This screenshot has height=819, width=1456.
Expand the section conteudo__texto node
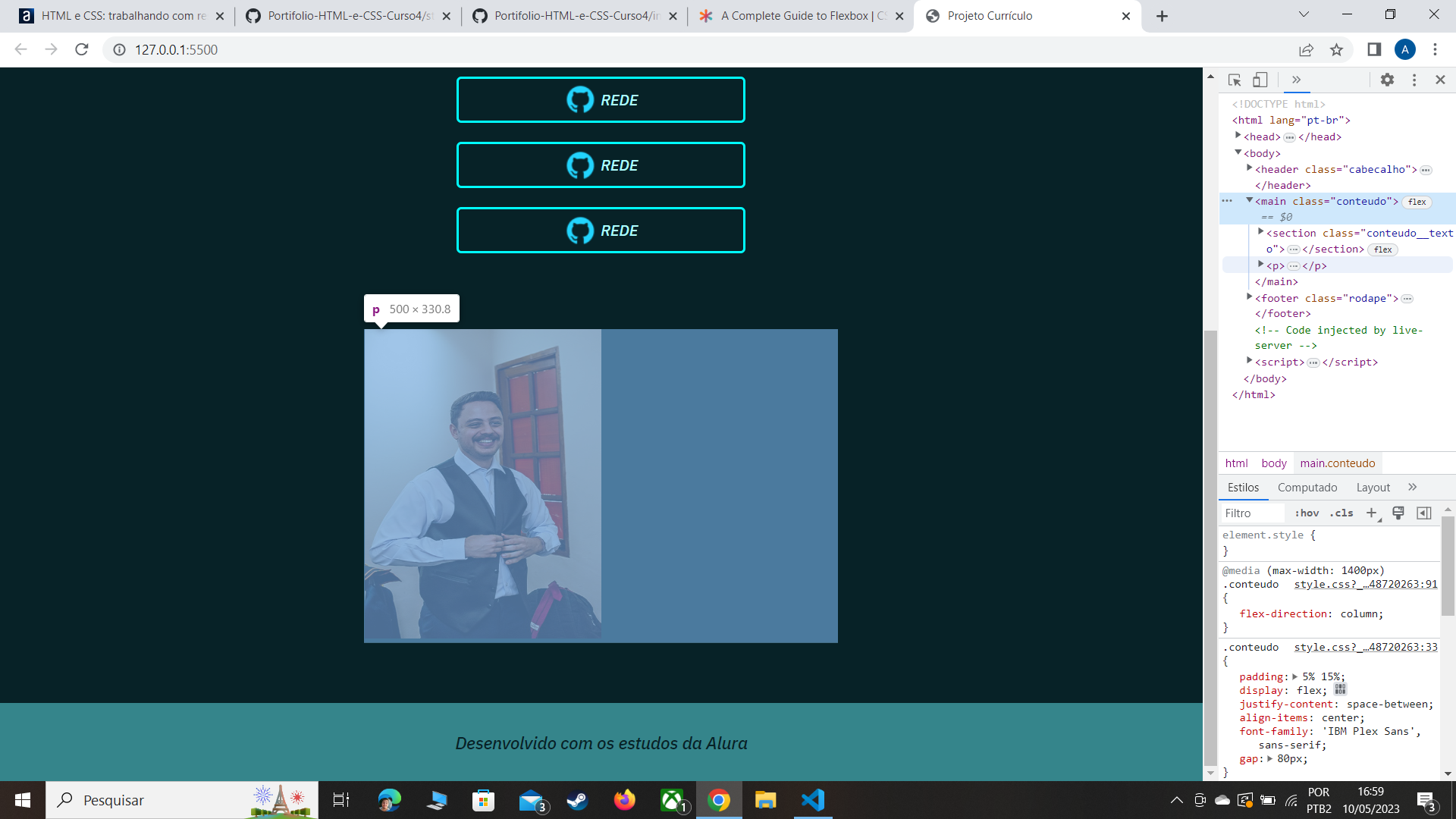1261,232
